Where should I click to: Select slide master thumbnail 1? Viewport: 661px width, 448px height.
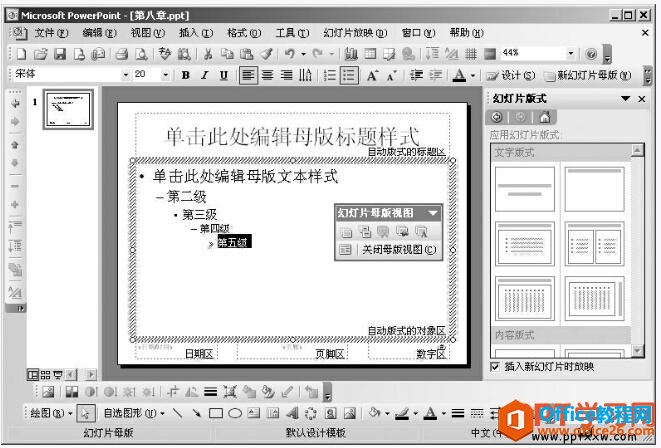(68, 109)
